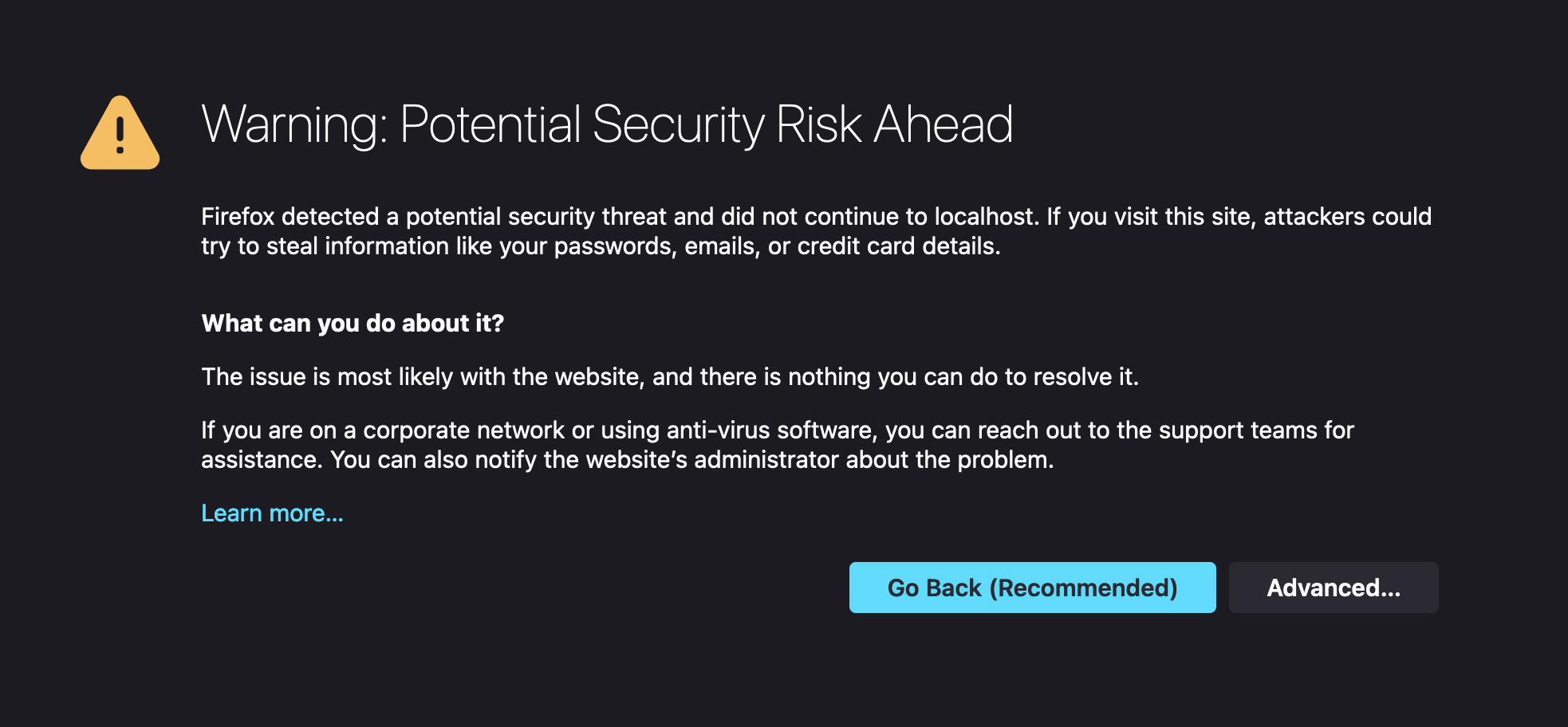Image resolution: width=1568 pixels, height=727 pixels.
Task: Follow the Learn more... link
Action: [272, 513]
